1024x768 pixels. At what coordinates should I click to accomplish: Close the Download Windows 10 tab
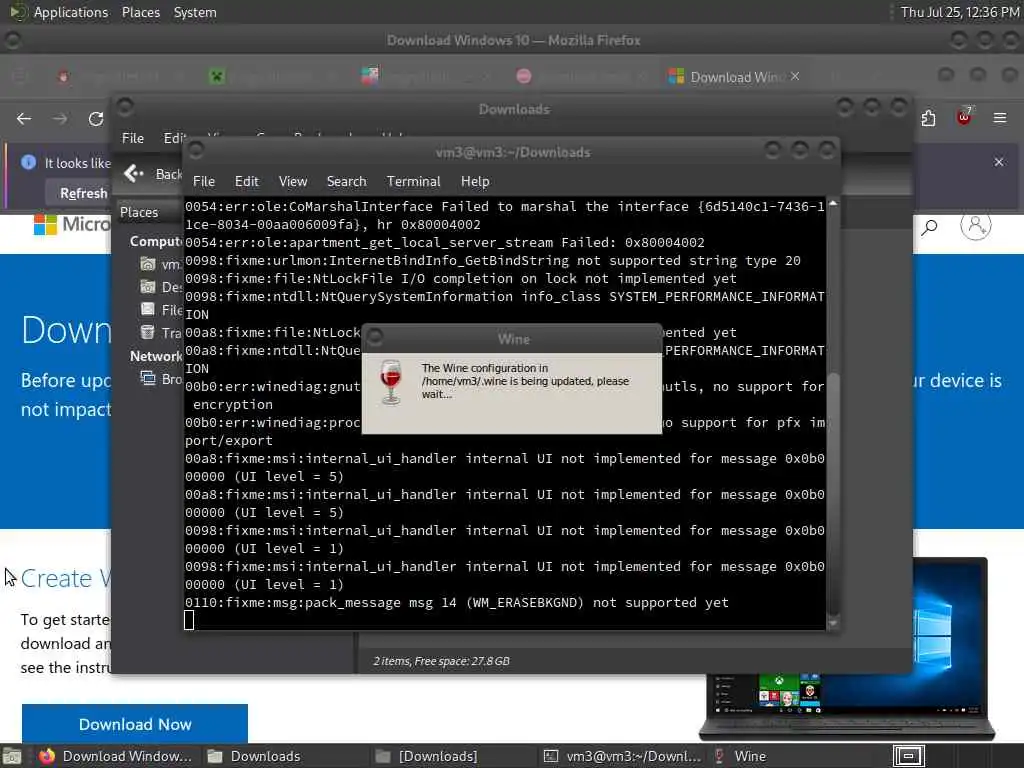tap(795, 76)
